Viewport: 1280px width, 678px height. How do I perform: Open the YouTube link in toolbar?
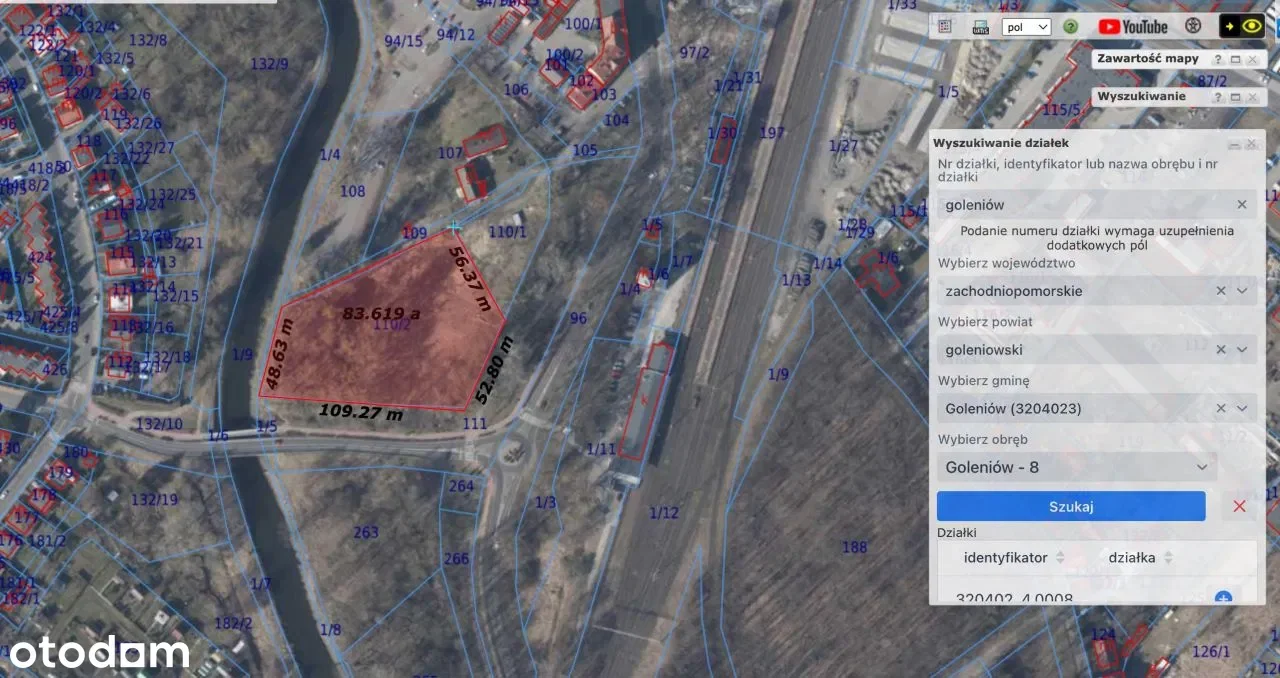click(x=1133, y=27)
